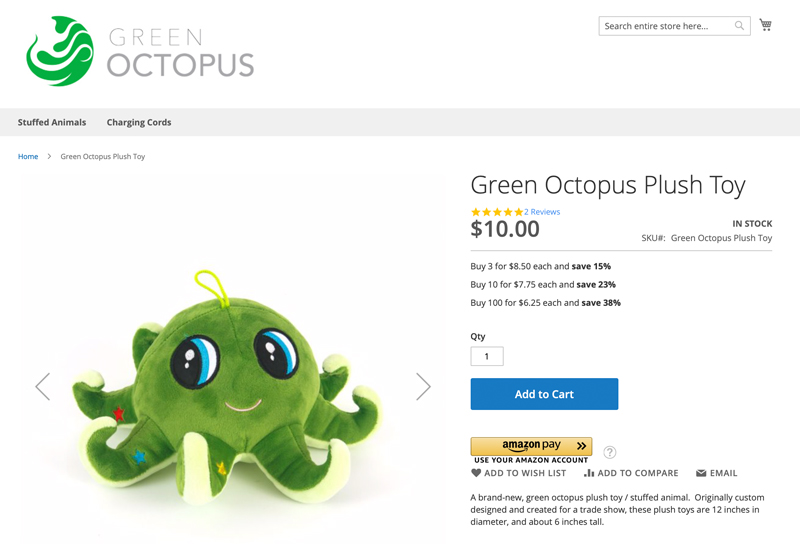Go to Home breadcrumb link
Screen dimensions: 800x544
(28, 156)
